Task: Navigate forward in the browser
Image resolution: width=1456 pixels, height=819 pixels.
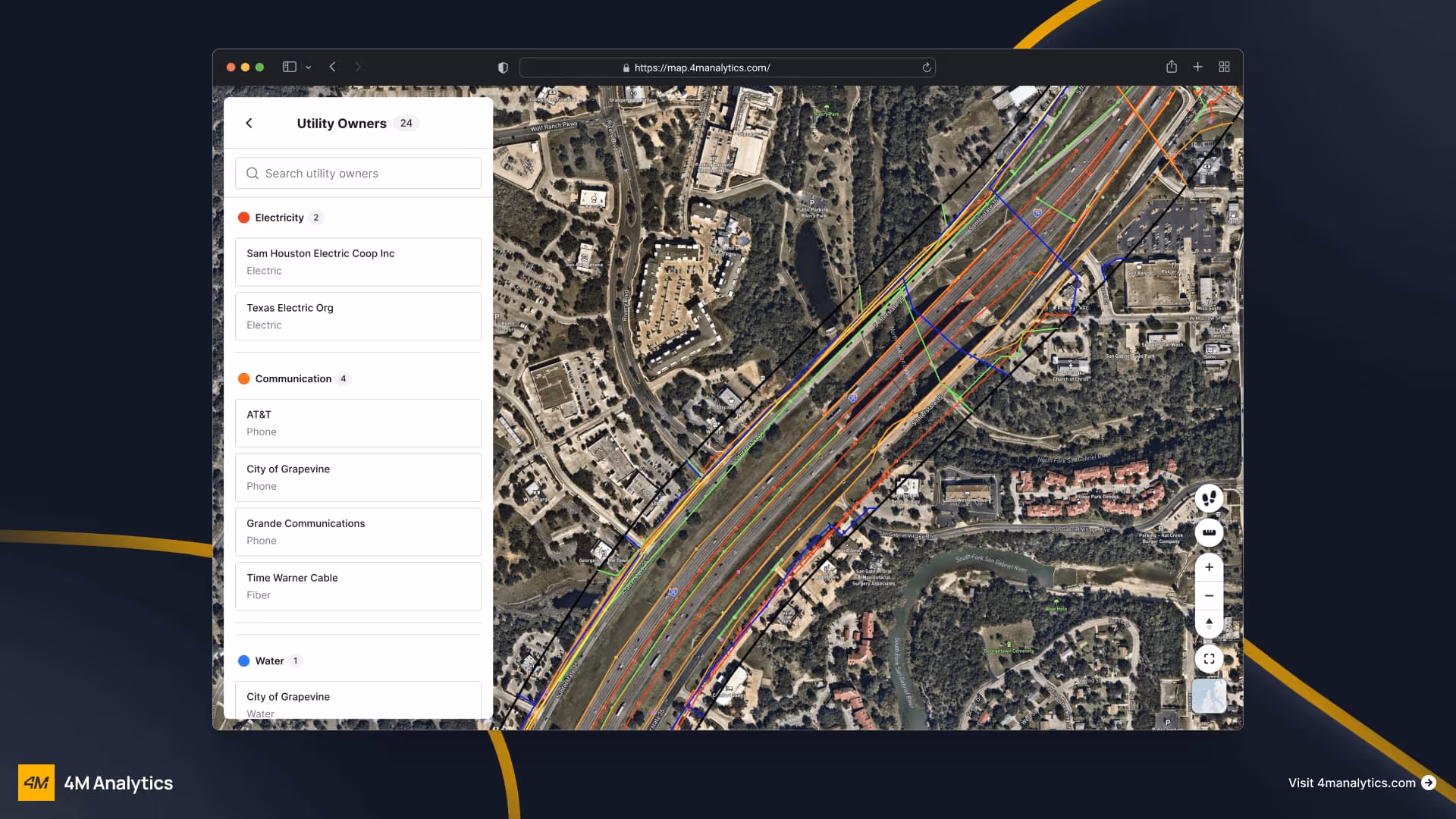Action: (x=357, y=67)
